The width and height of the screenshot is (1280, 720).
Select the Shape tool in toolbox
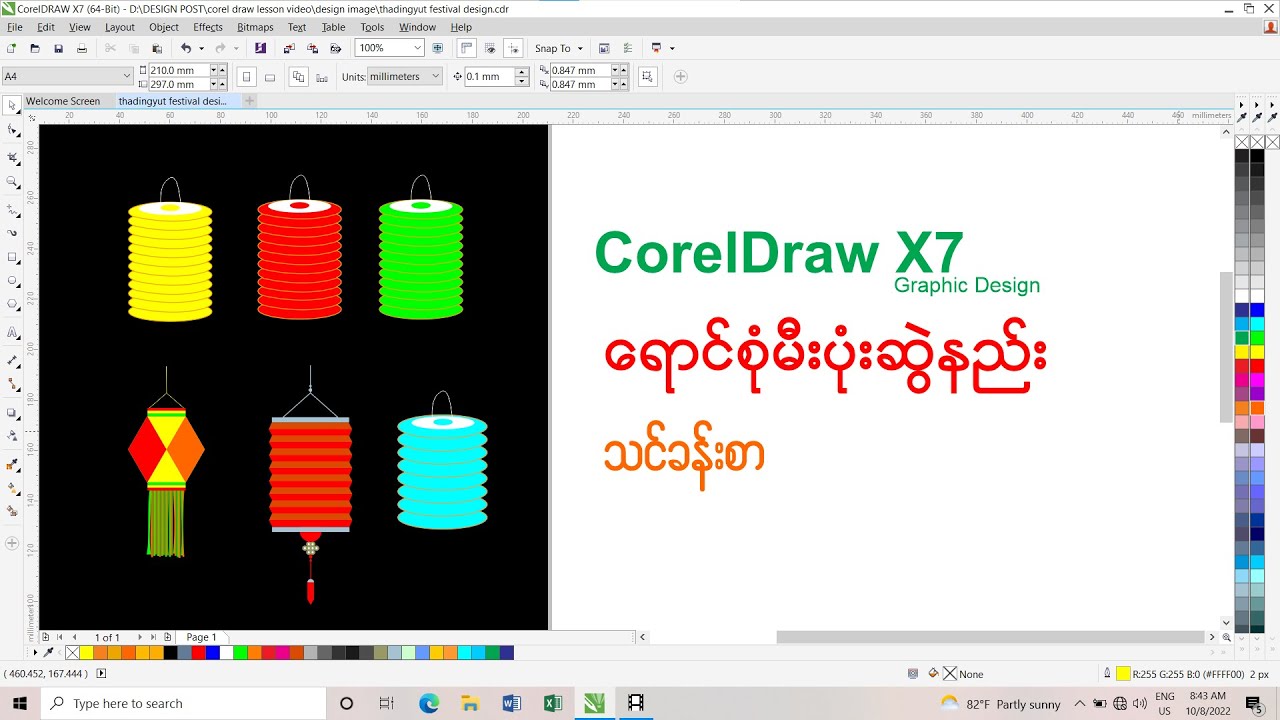coord(12,130)
